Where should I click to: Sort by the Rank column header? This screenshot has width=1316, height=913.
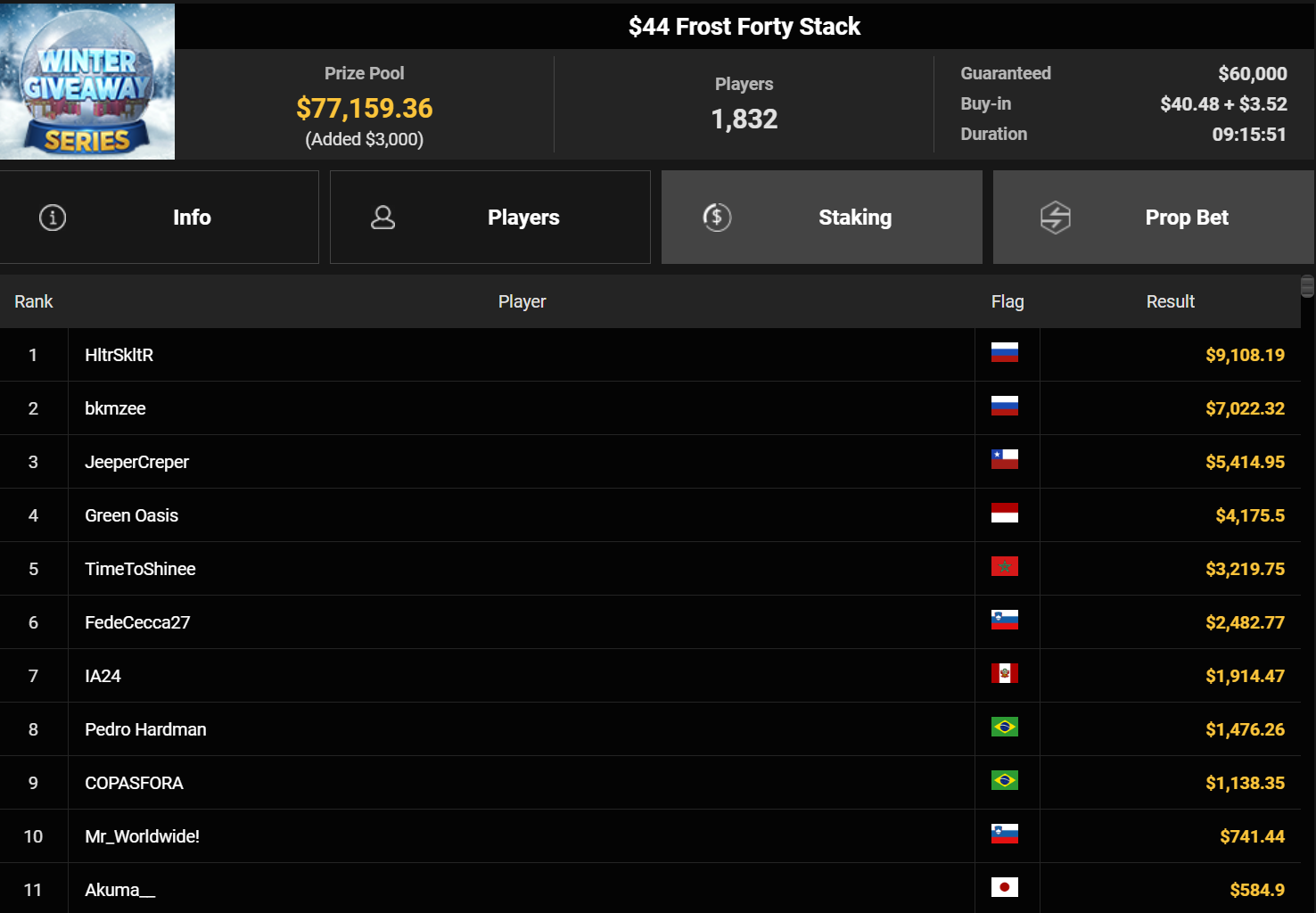click(x=34, y=302)
